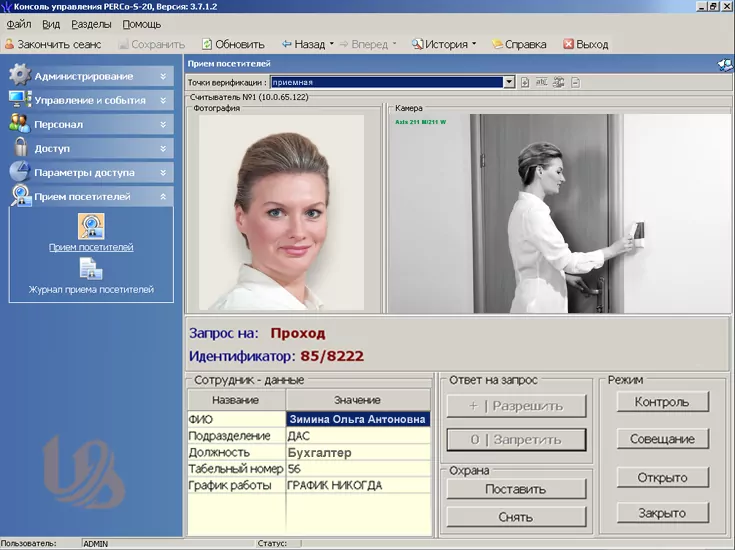Click the rename verification point icon
The width and height of the screenshot is (735, 550).
541,82
